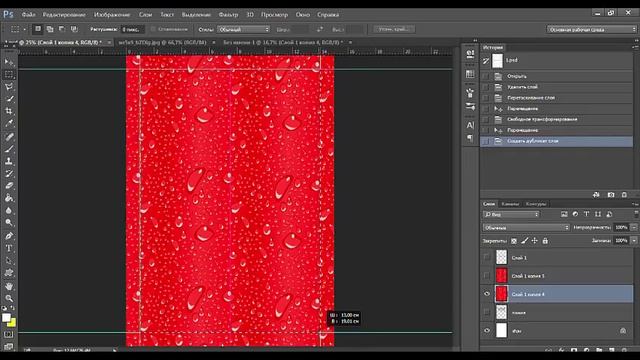
Task: Swap width and height arrows icon
Action: point(320,29)
